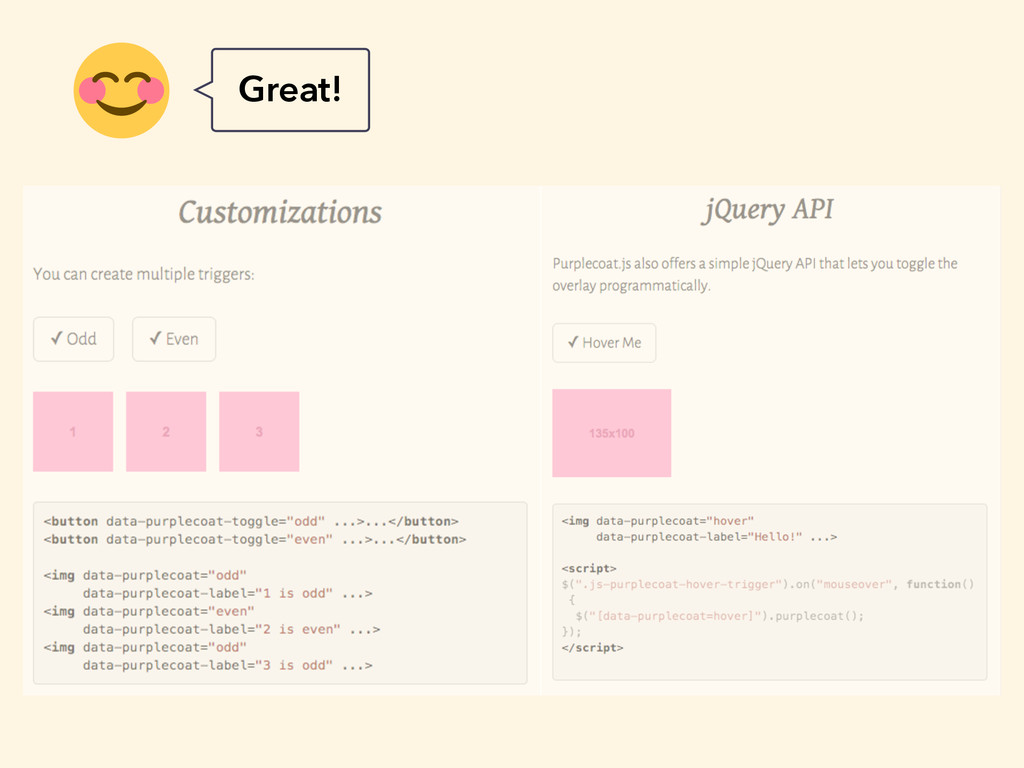Click code line data-purplecoat-label="2 is even"
This screenshot has height=768, width=1024.
click(231, 630)
